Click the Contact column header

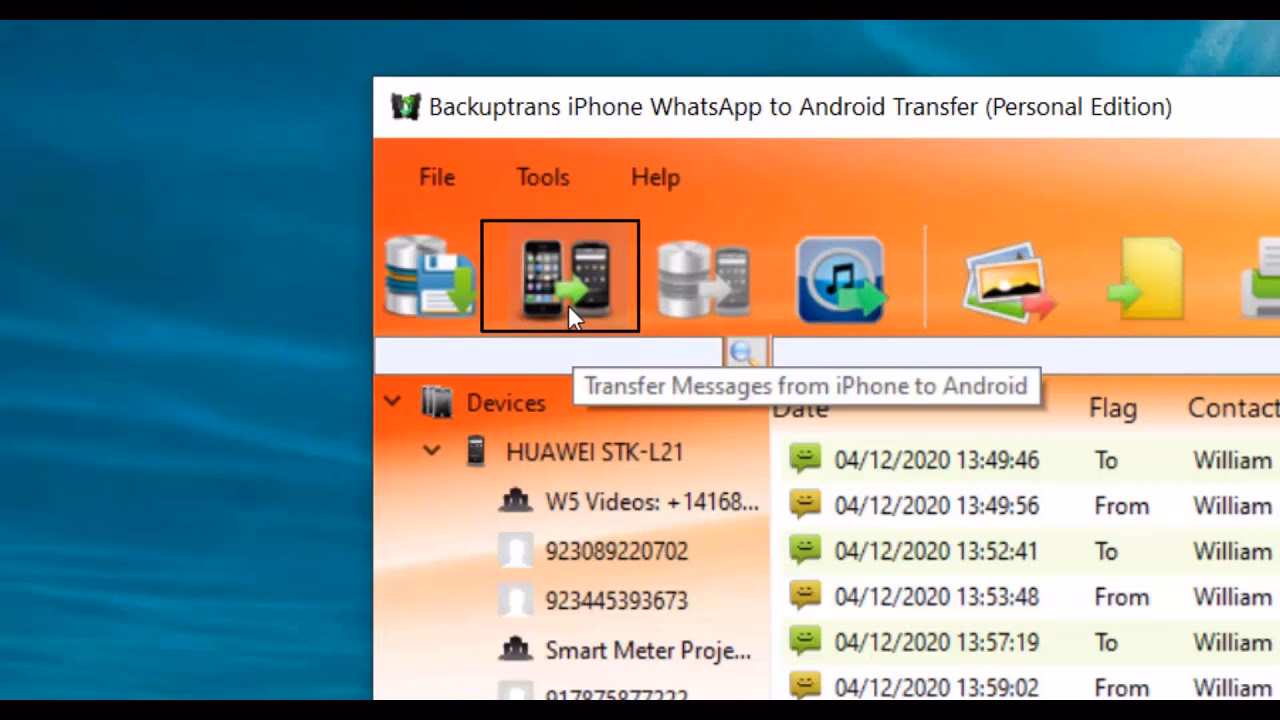[x=1233, y=408]
